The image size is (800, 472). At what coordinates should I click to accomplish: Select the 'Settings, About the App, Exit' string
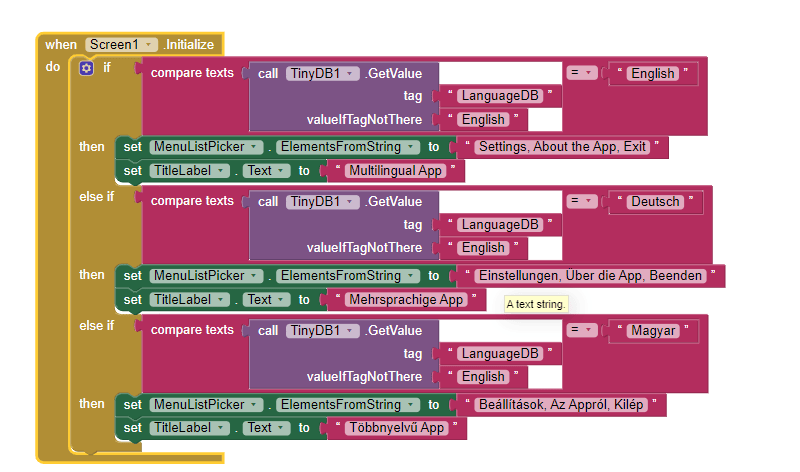click(x=562, y=147)
